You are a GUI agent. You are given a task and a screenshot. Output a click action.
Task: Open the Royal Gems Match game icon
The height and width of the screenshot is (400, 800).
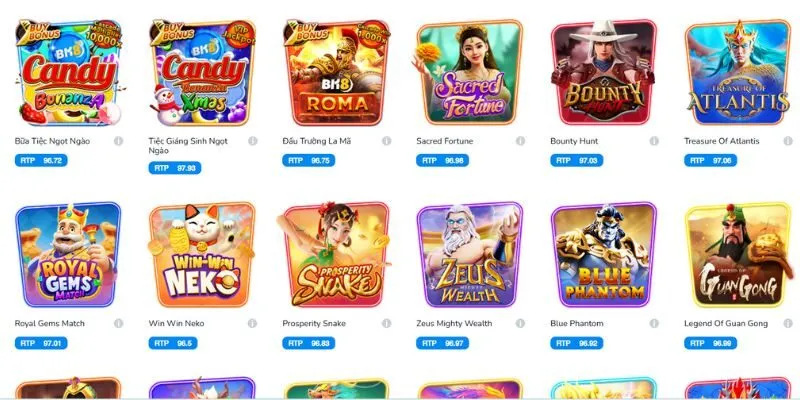pos(68,255)
